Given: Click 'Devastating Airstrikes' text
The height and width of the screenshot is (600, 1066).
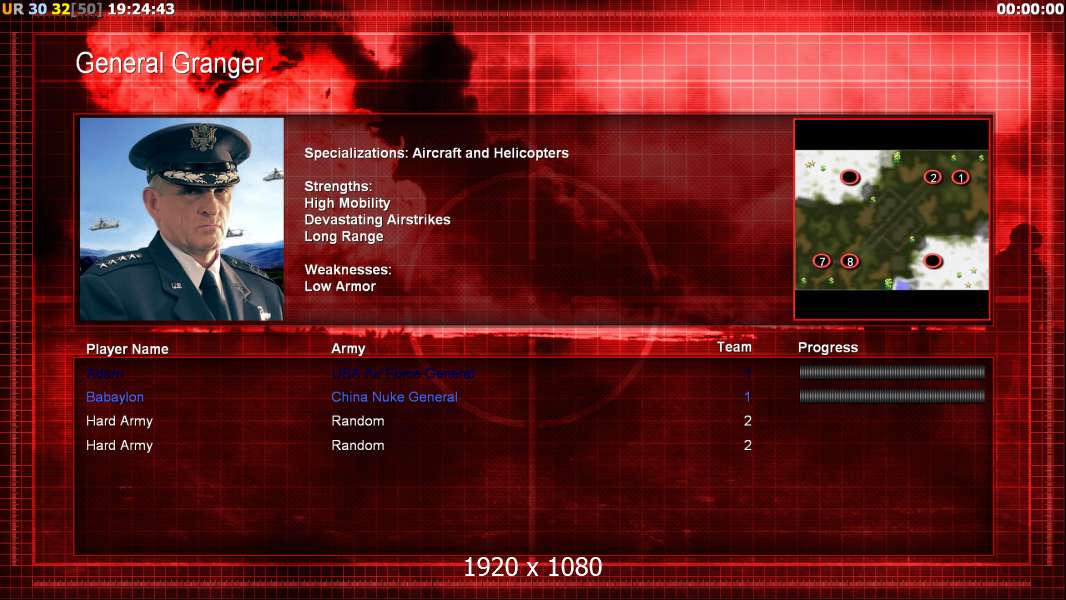Looking at the screenshot, I should pos(377,219).
